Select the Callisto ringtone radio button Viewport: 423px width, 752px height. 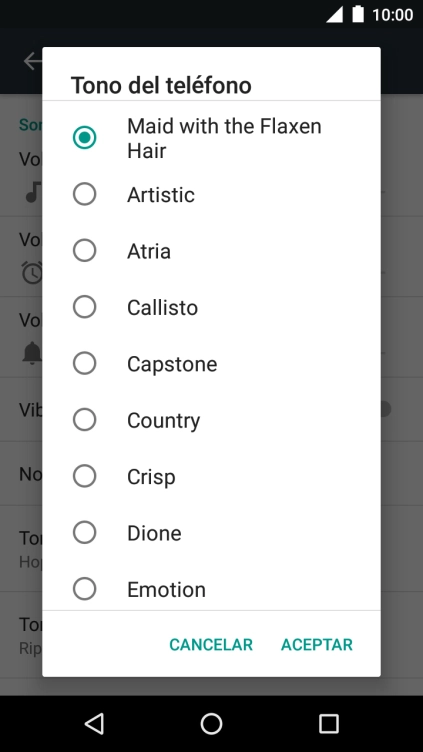click(84, 307)
